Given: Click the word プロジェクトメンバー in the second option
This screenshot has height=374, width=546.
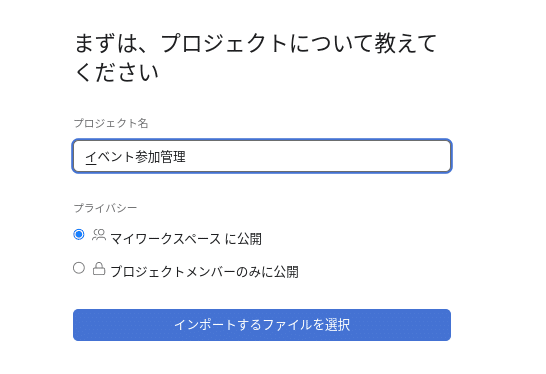Looking at the screenshot, I should click(x=173, y=272).
